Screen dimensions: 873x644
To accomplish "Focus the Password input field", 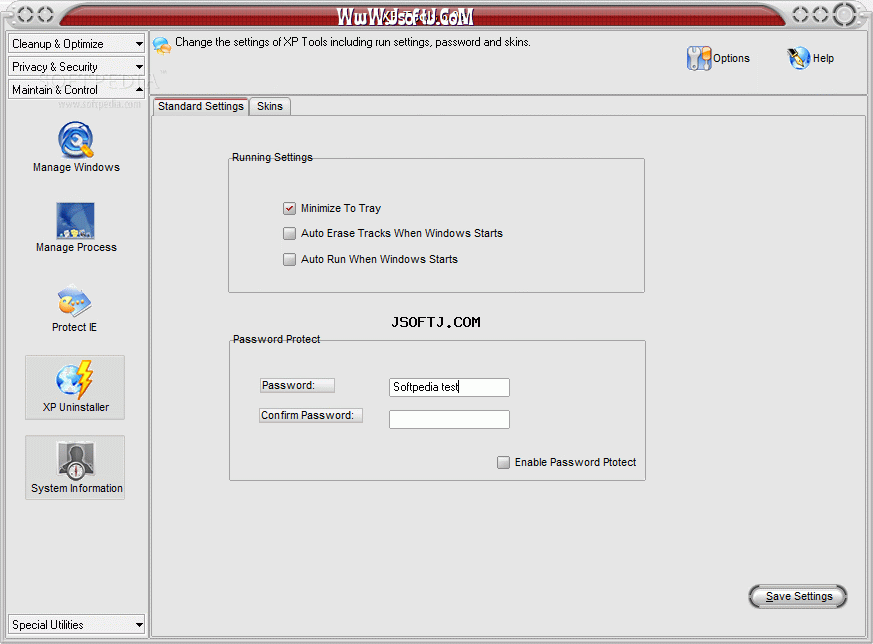I will tap(449, 387).
